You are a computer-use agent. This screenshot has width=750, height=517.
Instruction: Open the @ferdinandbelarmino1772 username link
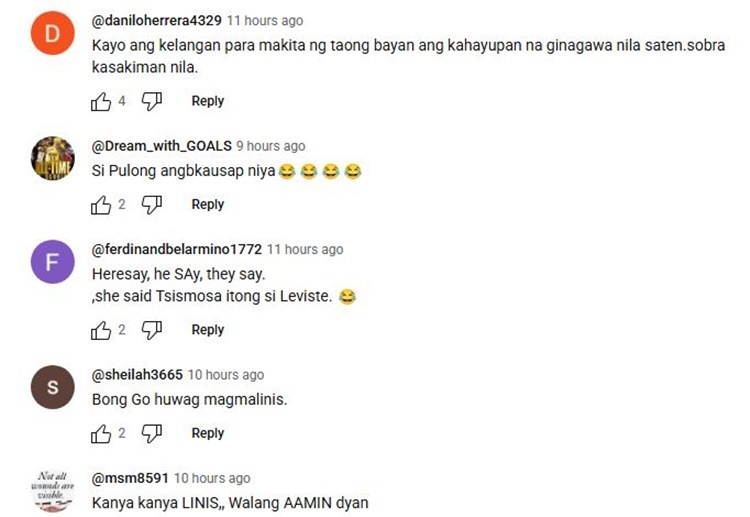tap(176, 249)
